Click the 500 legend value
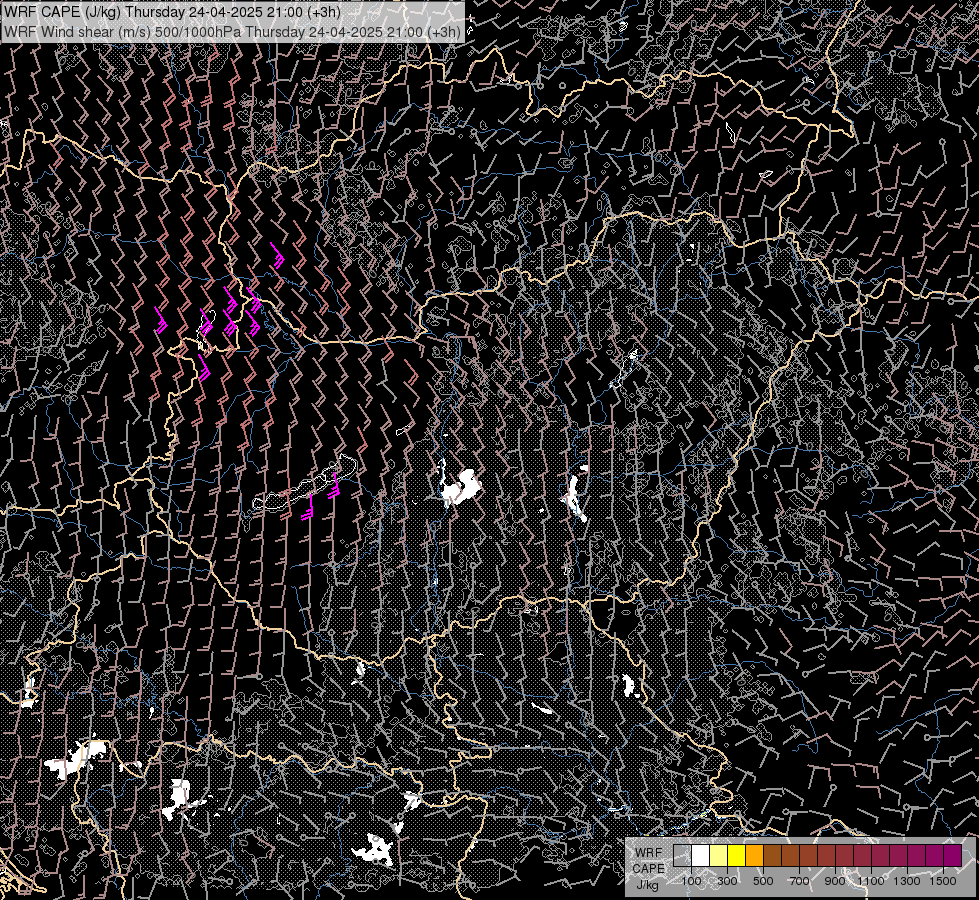This screenshot has width=979, height=900. point(763,881)
